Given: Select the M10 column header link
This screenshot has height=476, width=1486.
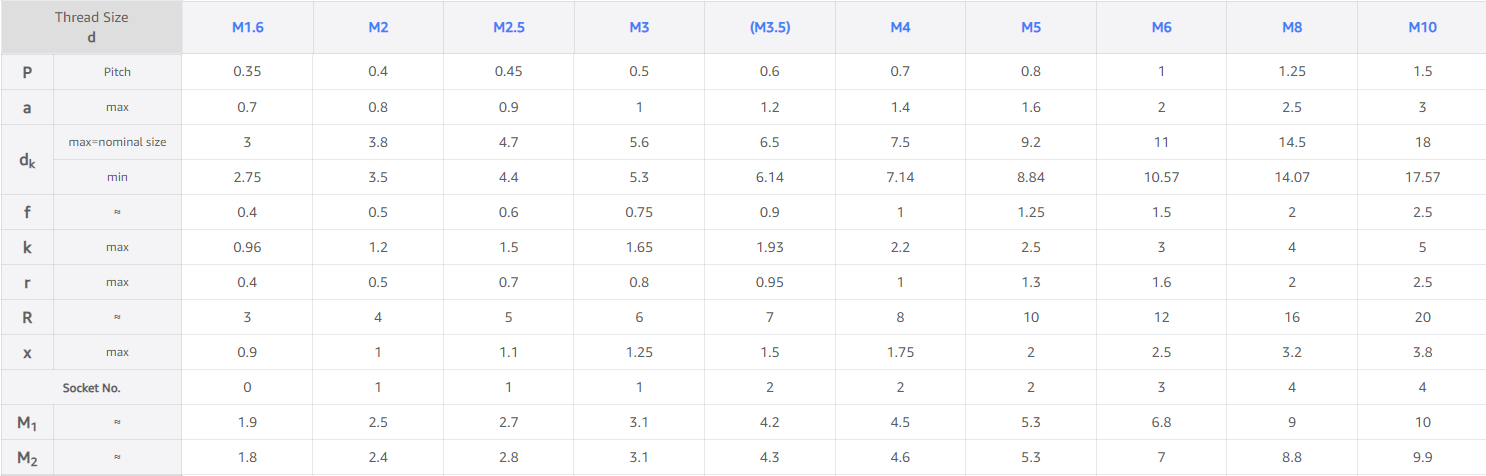Looking at the screenshot, I should click(1422, 27).
